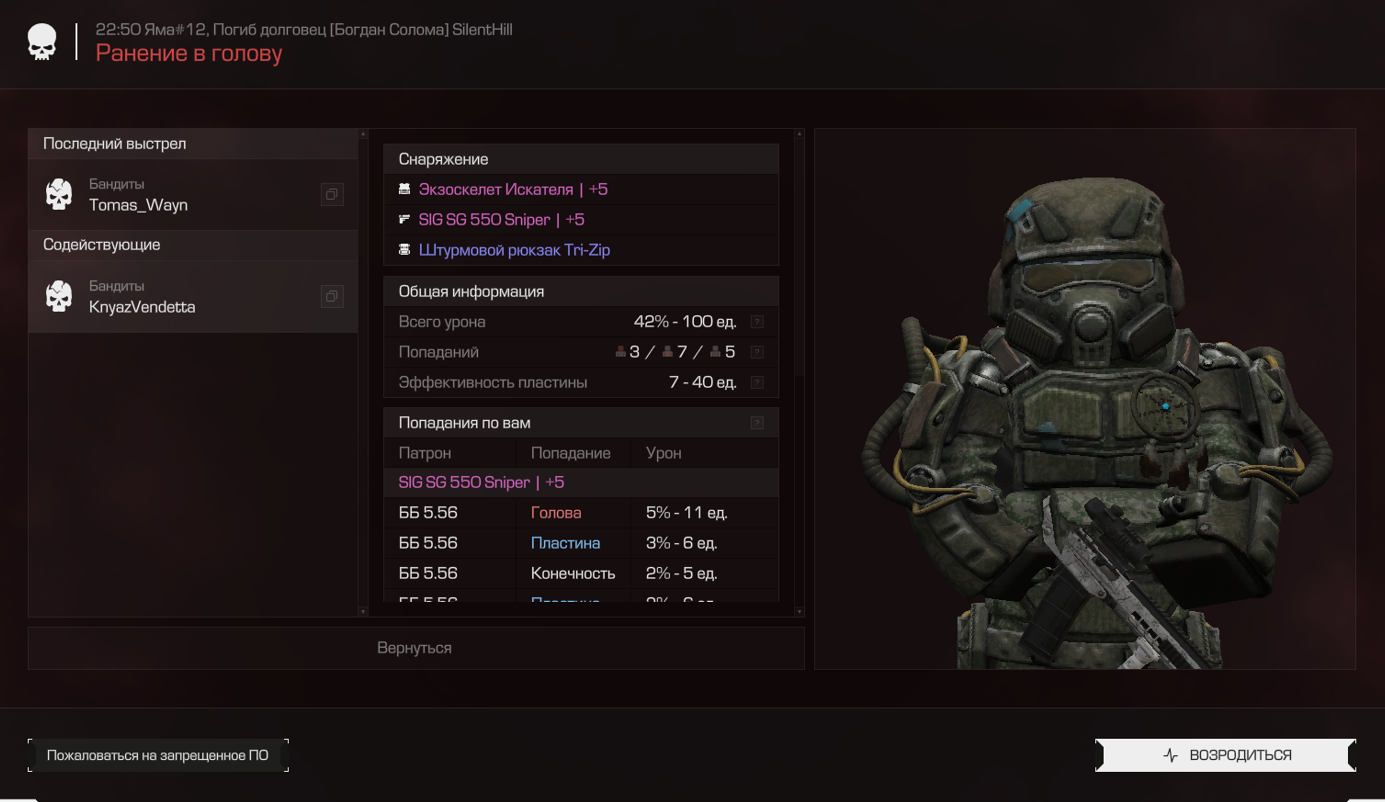
Task: Select the Tomas_Wayn last shot entry
Action: [x=193, y=195]
